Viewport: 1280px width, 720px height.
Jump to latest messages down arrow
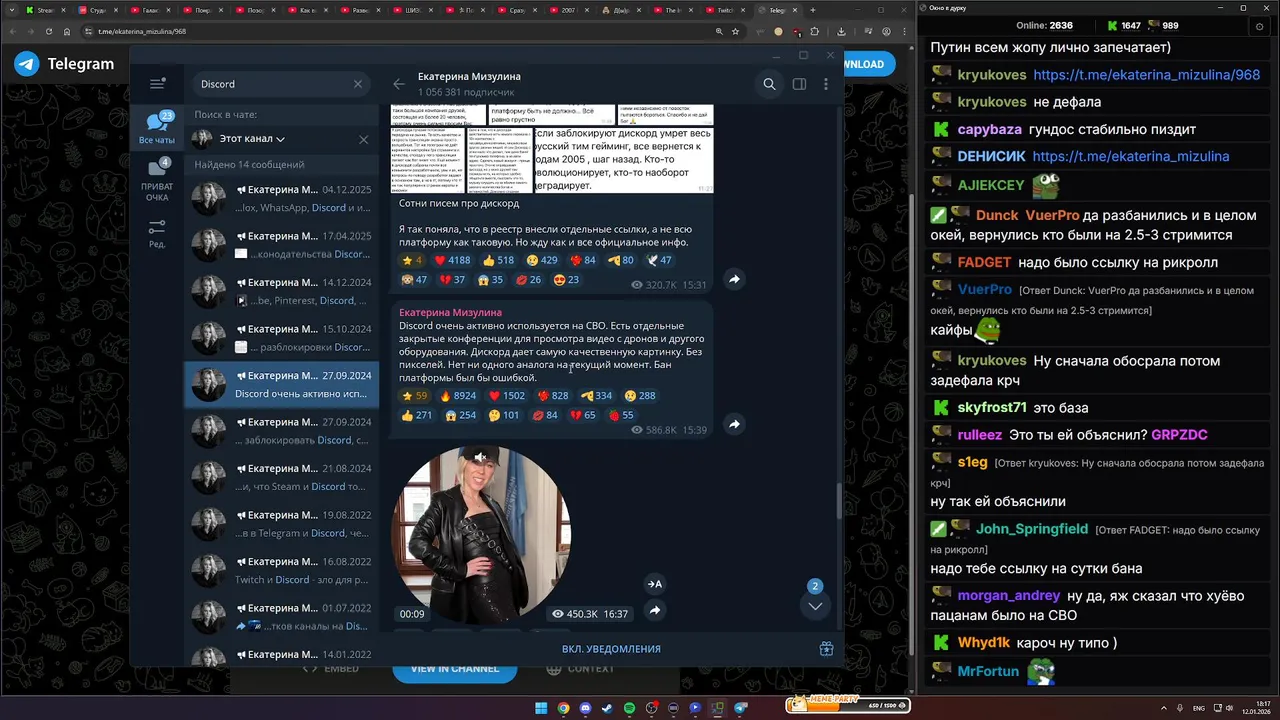(815, 606)
